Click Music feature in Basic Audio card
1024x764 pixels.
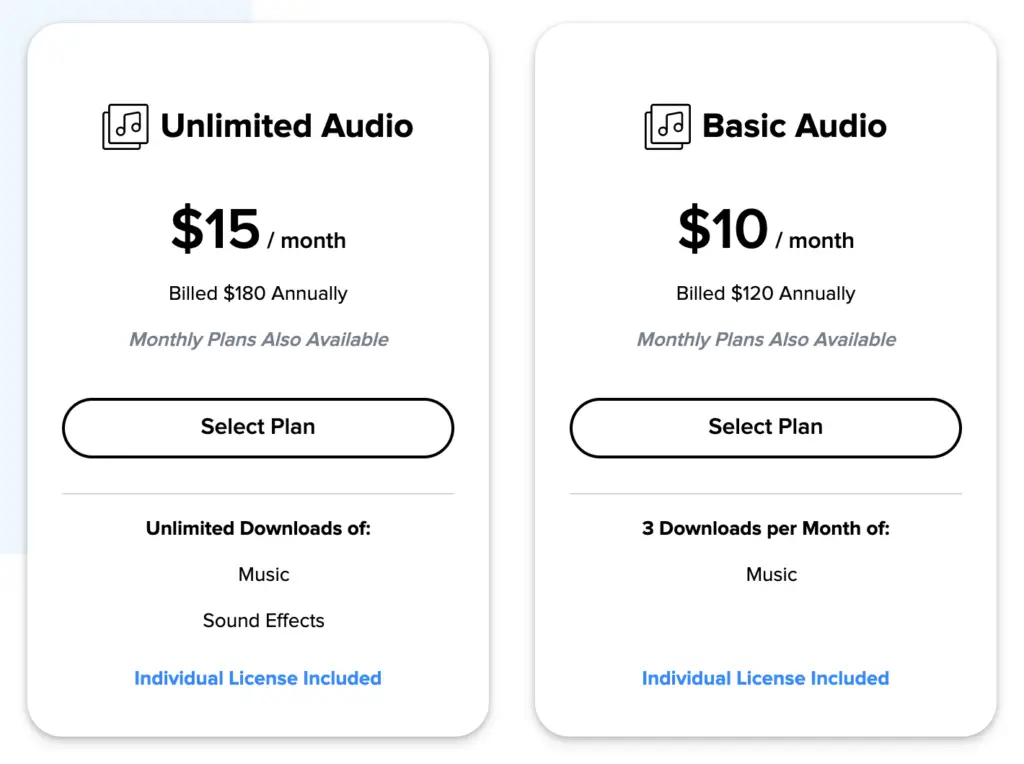[771, 575]
